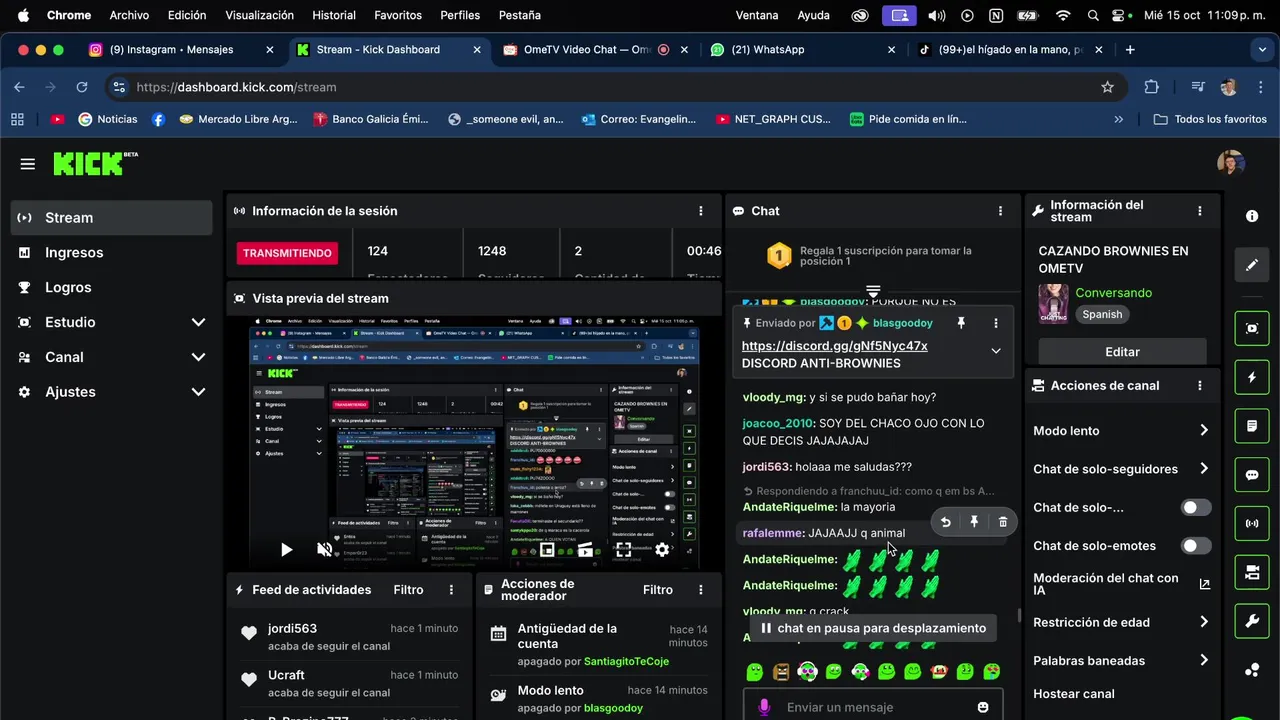Toggle the truncated Chat de solo-... switch
1280x720 pixels.
1196,508
